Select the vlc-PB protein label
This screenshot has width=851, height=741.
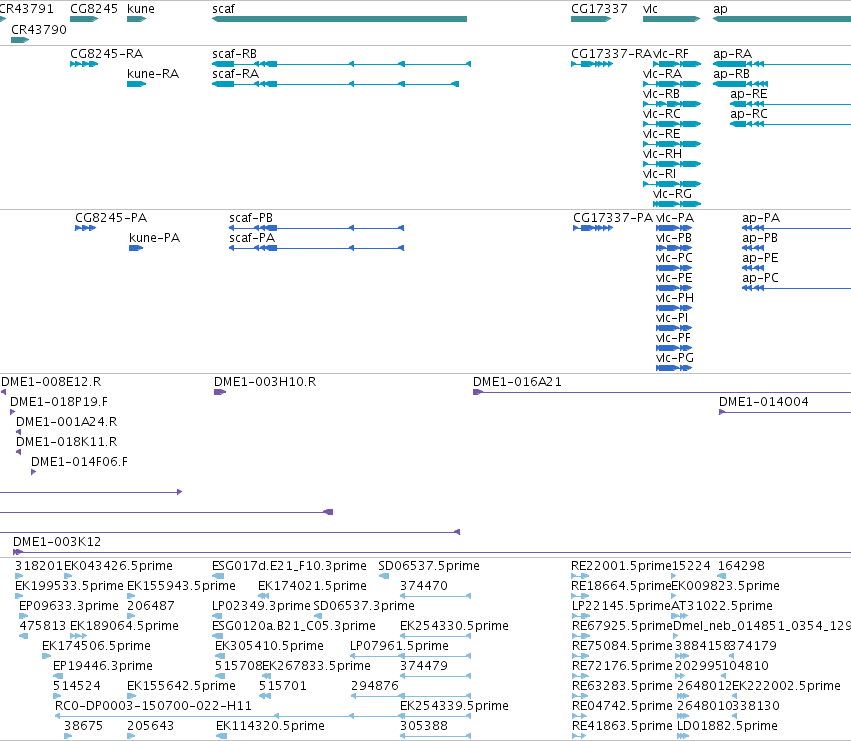pyautogui.click(x=674, y=238)
